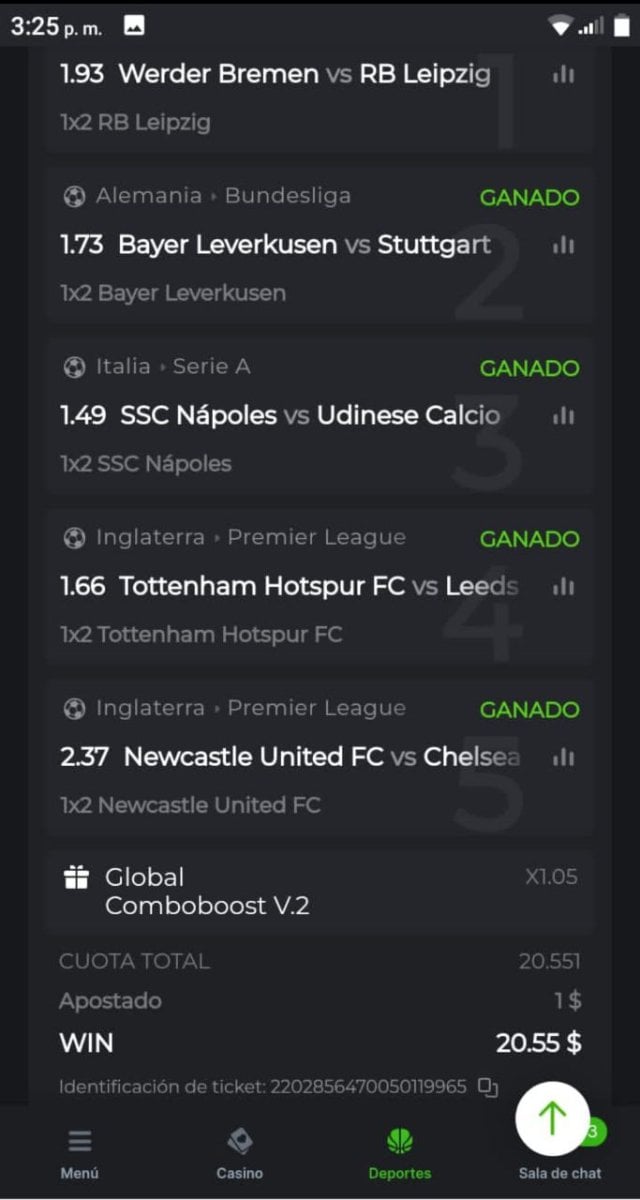This screenshot has height=1200, width=640.
Task: View stats icon for Newcastle vs Chelsea
Action: pos(563,757)
